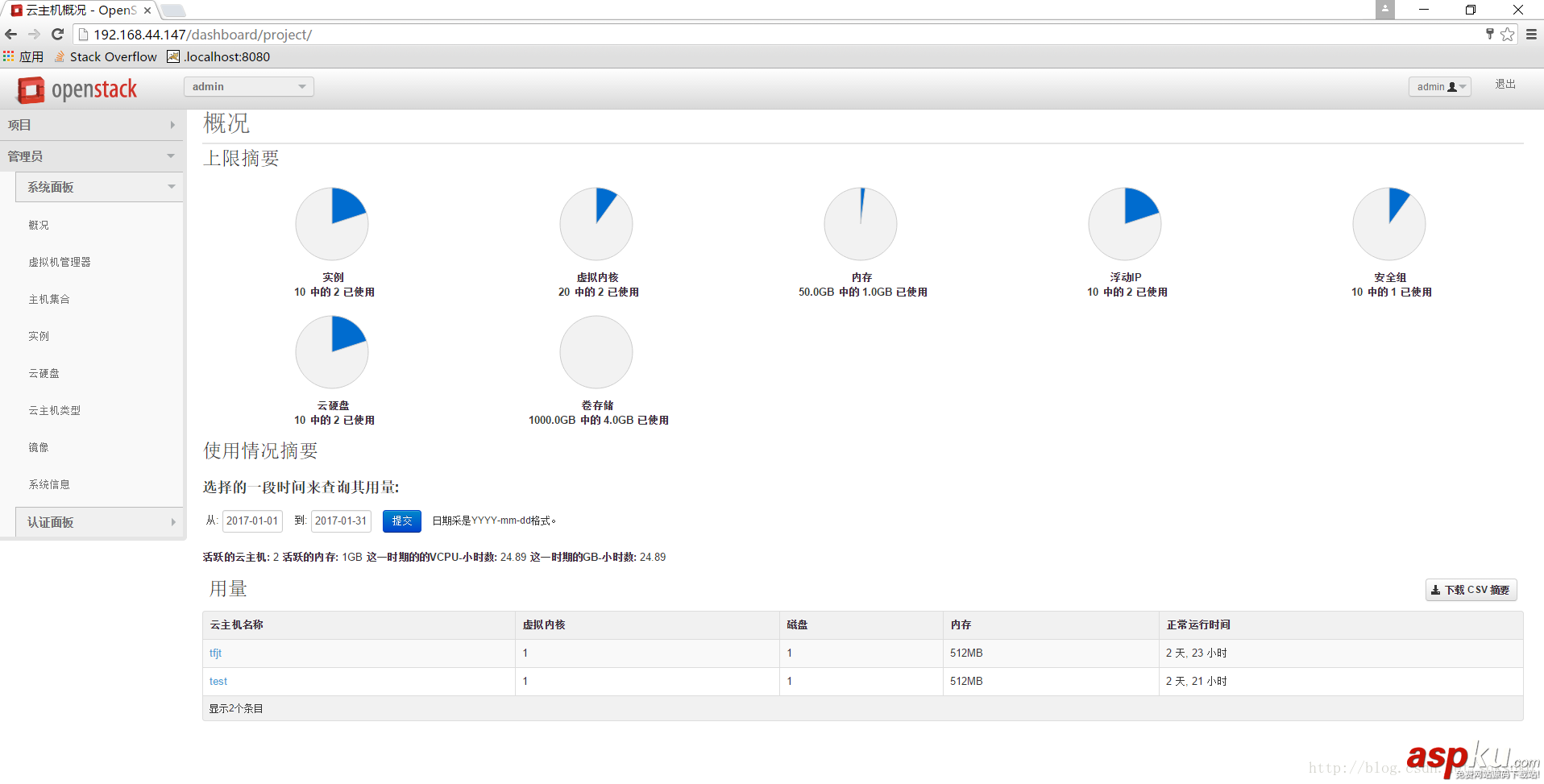Open the admin user menu dropdown
The image size is (1544, 784).
[1439, 86]
